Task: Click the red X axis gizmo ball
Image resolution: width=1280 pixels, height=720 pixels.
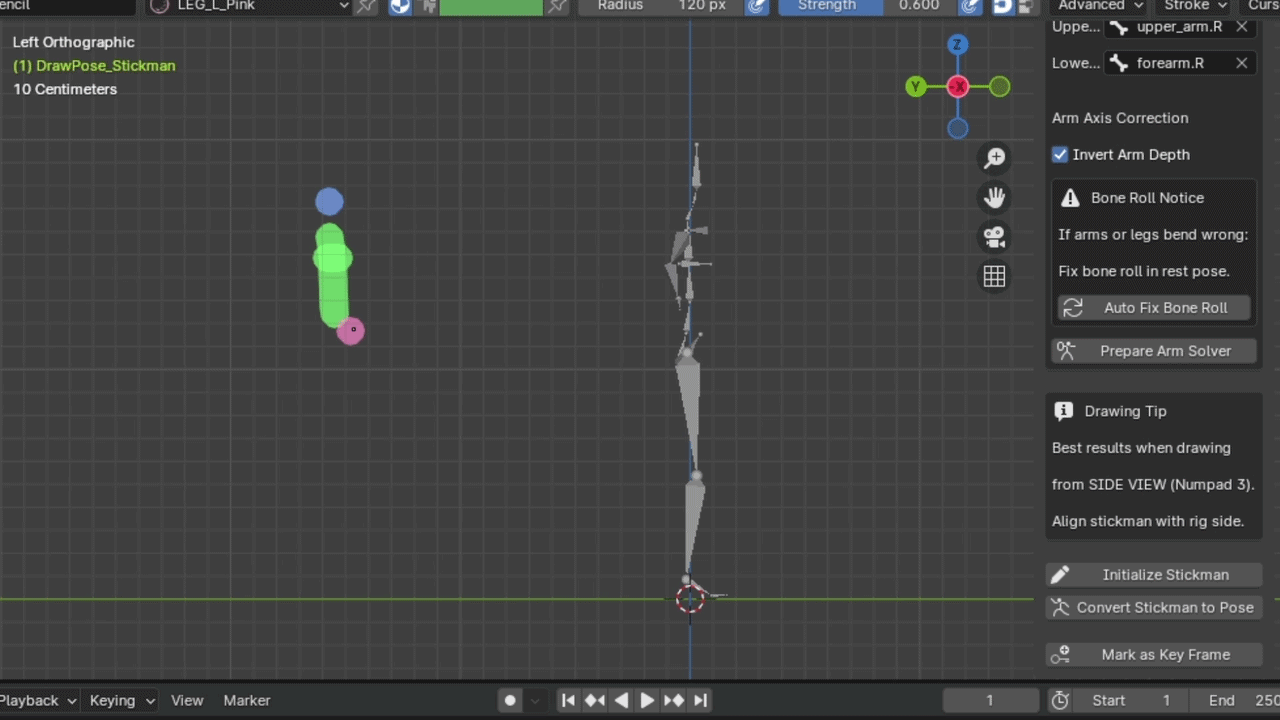Action: (x=958, y=87)
